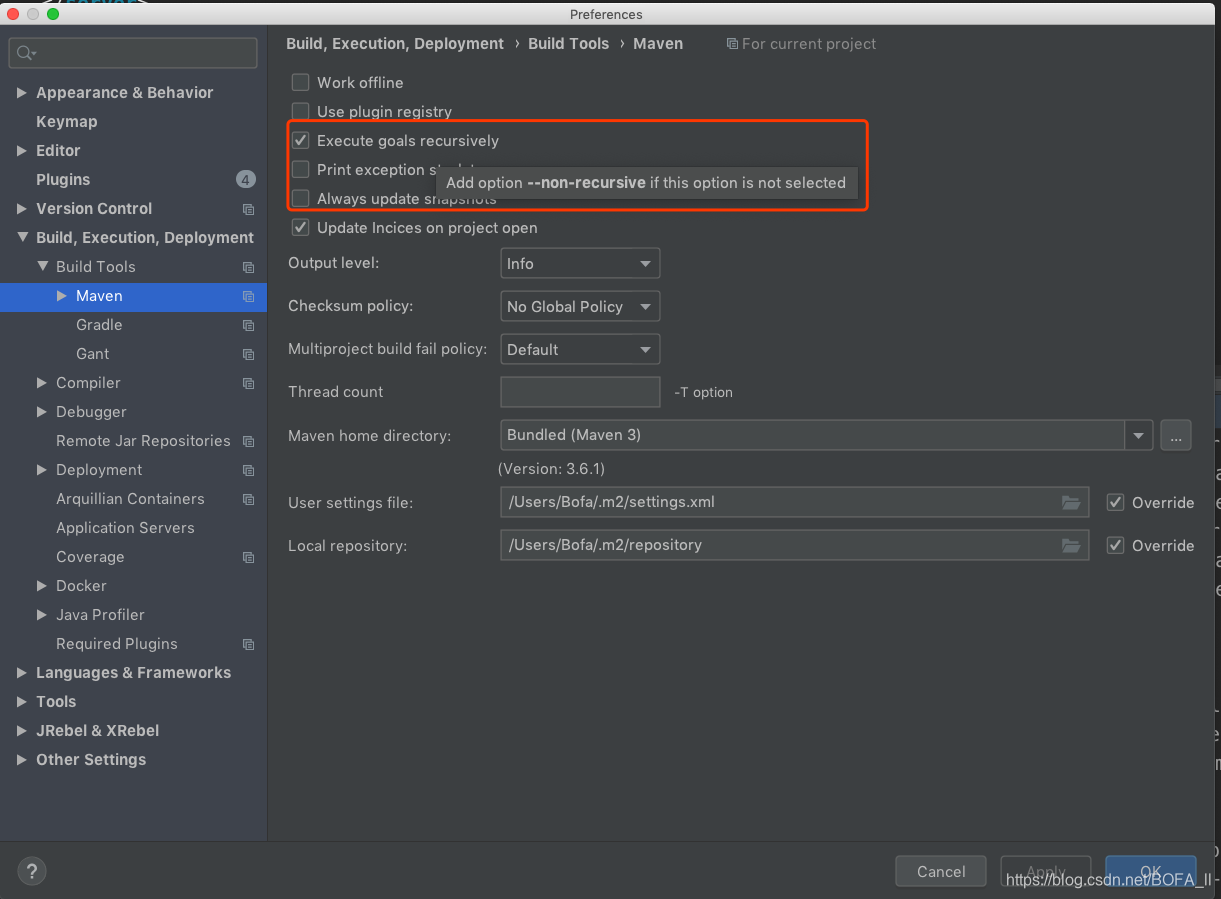The width and height of the screenshot is (1221, 899).
Task: Select Required Plugins item
Action: (117, 644)
